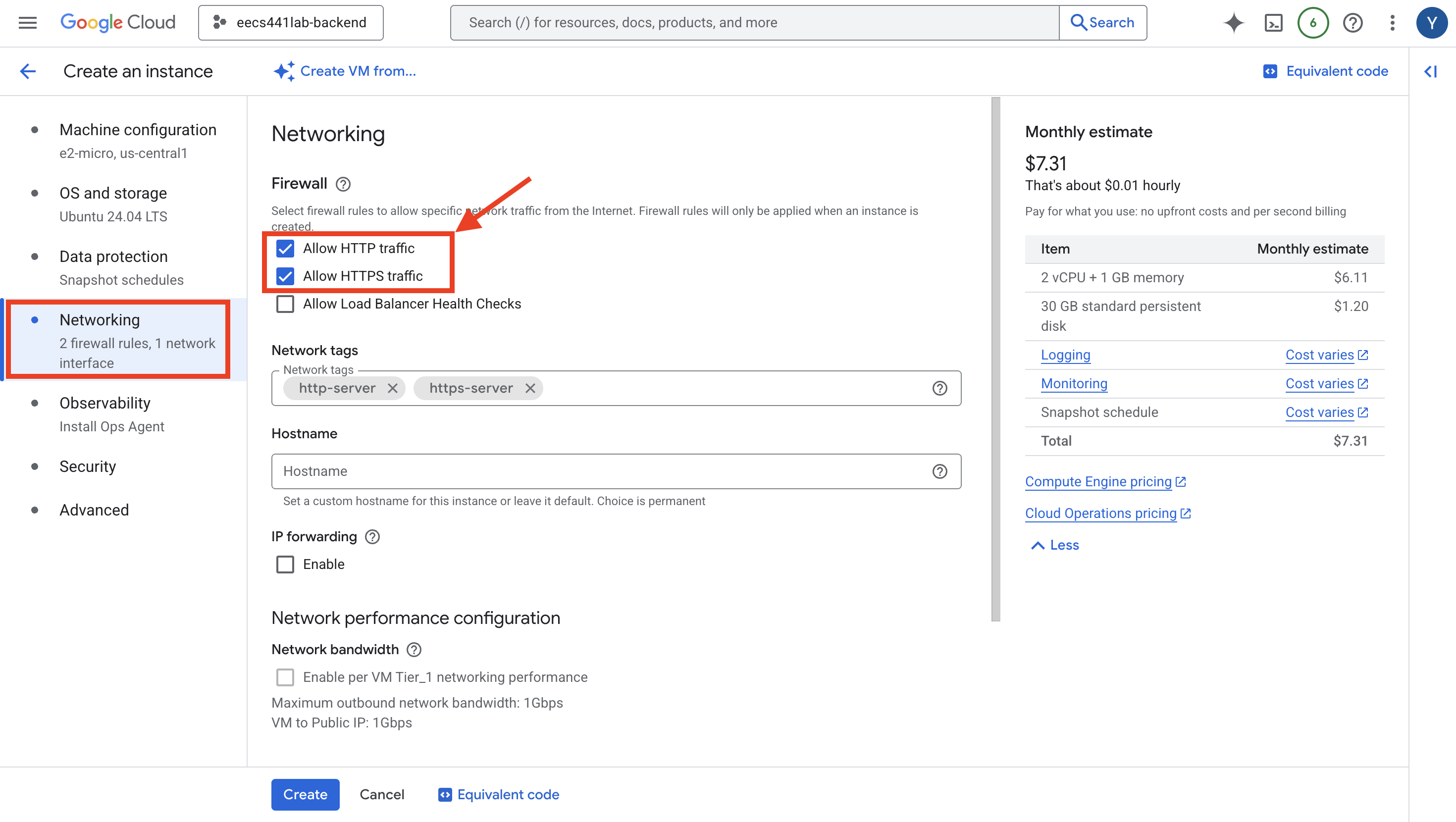
Task: Click into the Hostname input field
Action: point(599,471)
